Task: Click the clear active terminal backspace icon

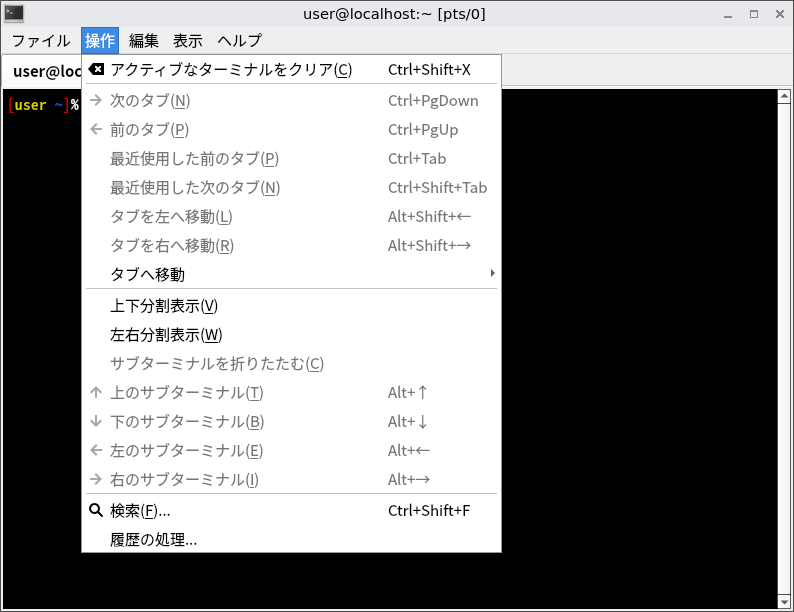Action: (x=96, y=70)
